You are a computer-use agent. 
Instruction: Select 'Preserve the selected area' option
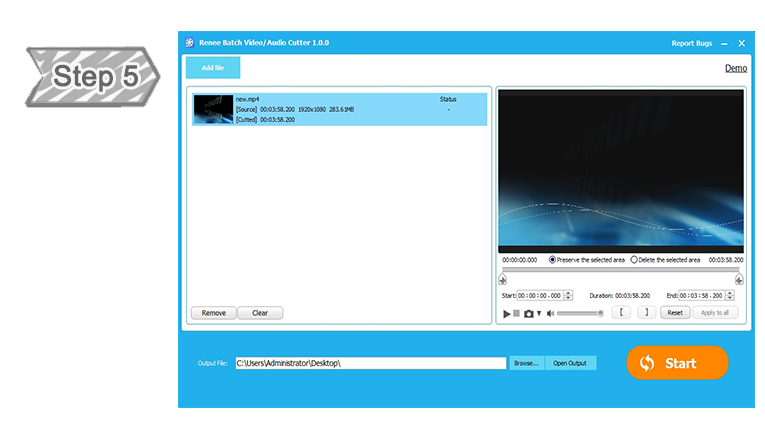[554, 260]
